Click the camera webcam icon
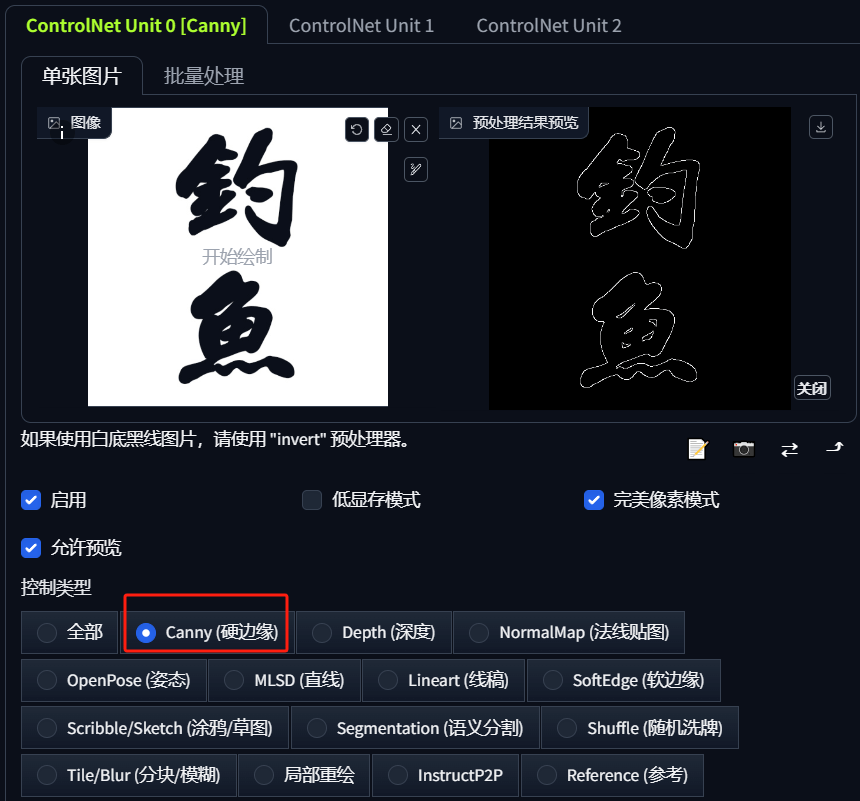The width and height of the screenshot is (860, 801). [x=744, y=449]
